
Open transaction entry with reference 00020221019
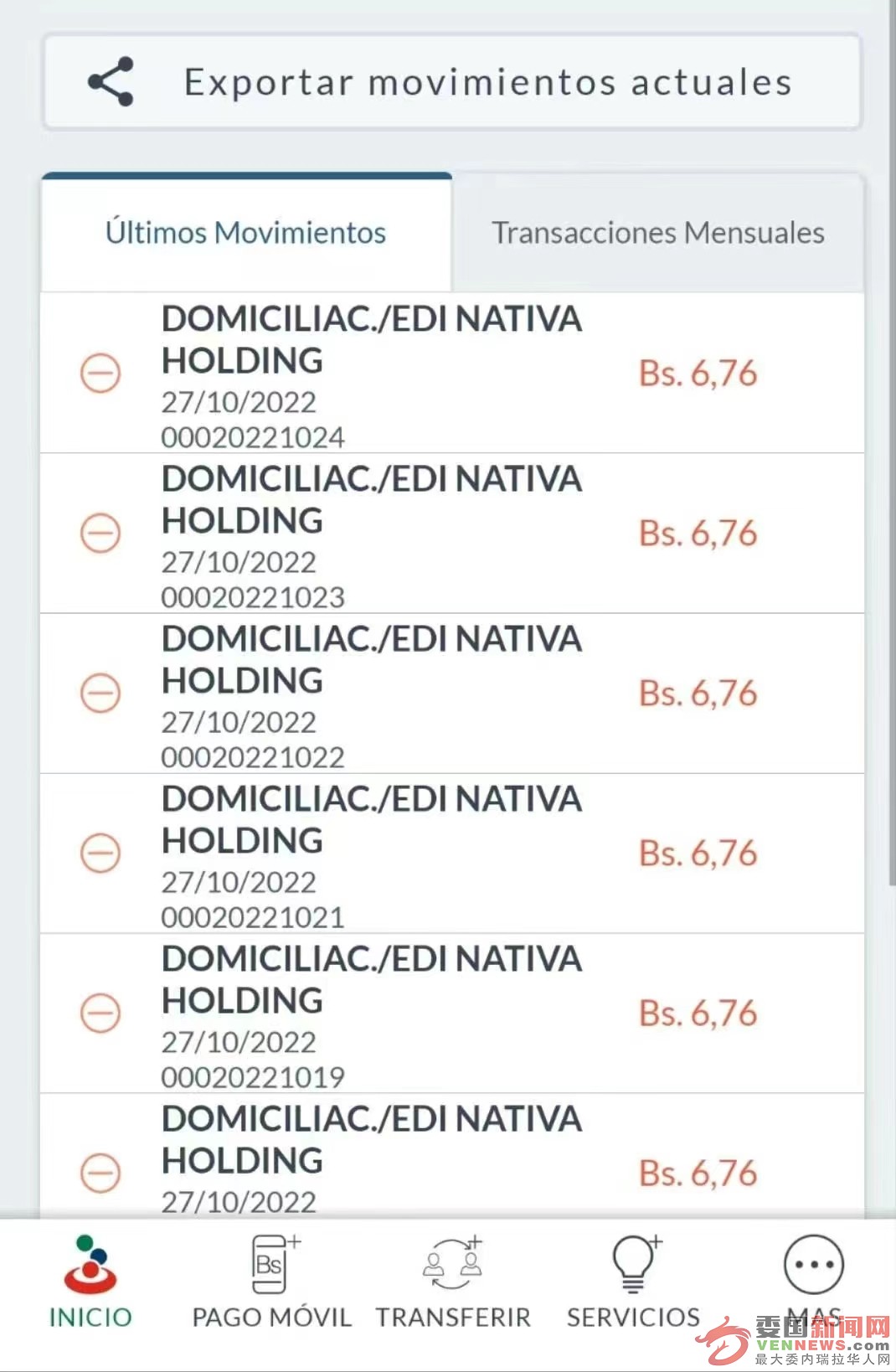[x=452, y=1014]
